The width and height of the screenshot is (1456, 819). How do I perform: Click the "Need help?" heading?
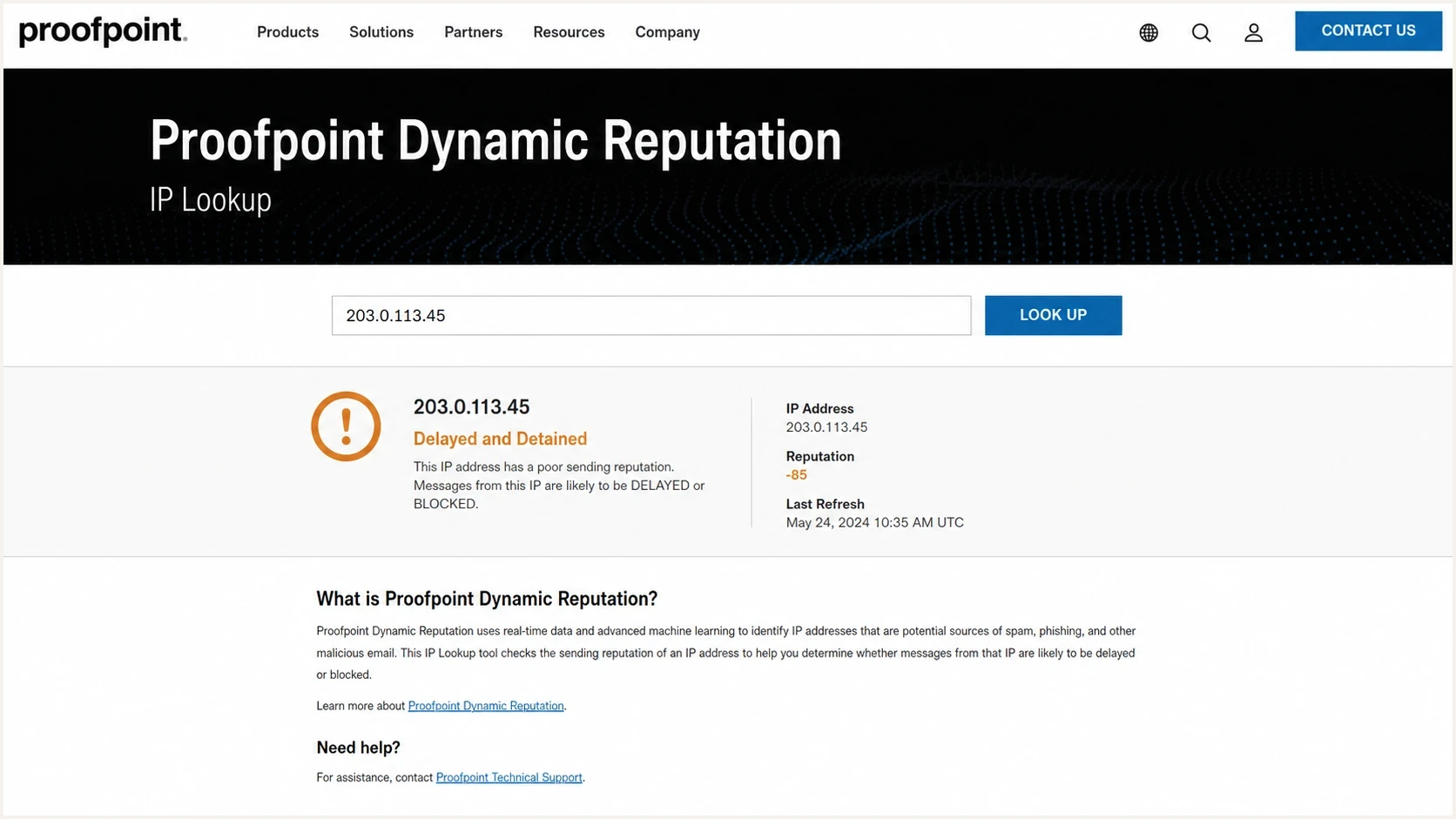point(358,747)
